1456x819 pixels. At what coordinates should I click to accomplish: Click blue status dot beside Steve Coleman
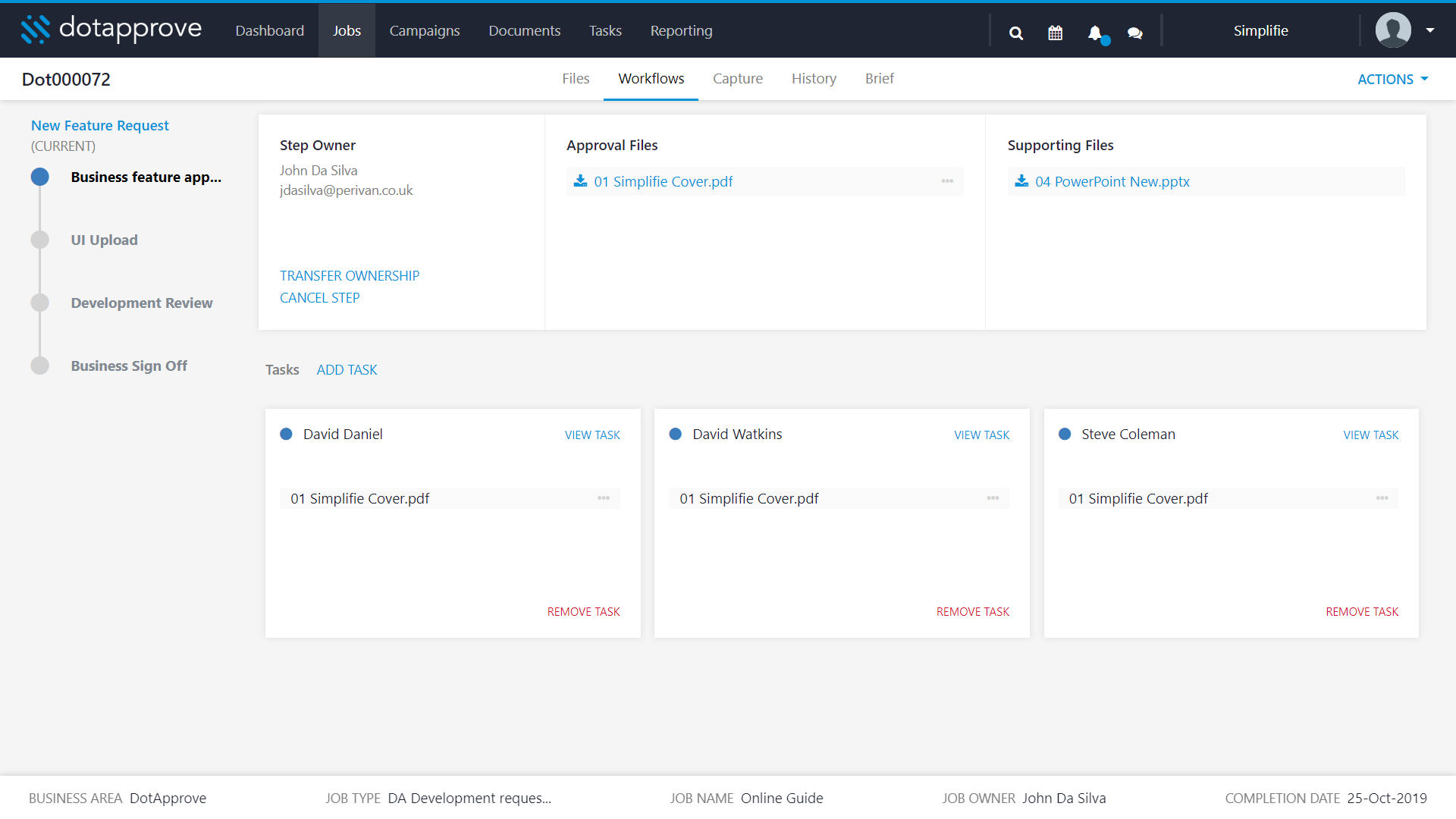coord(1065,435)
